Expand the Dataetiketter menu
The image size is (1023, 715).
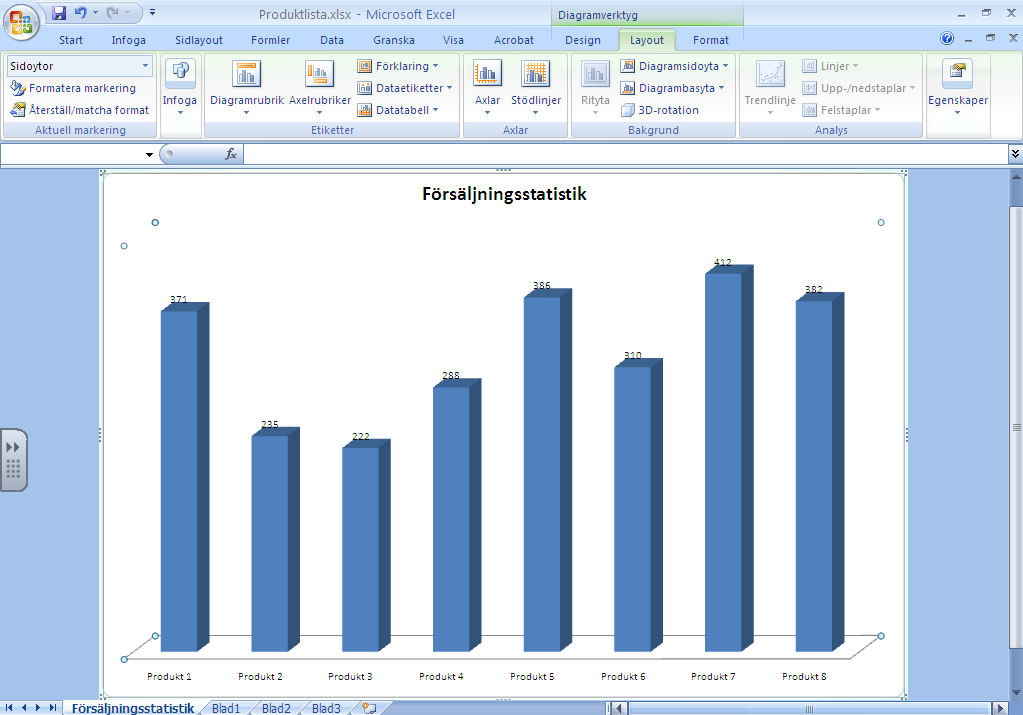coord(405,88)
